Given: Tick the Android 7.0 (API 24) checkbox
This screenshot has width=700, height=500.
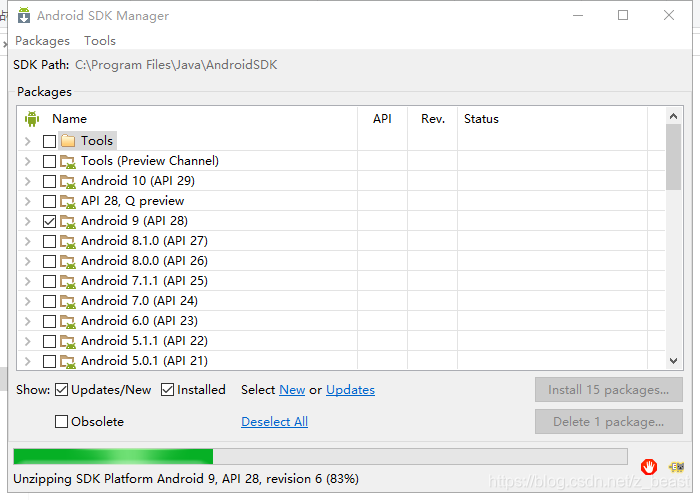Looking at the screenshot, I should pos(49,302).
